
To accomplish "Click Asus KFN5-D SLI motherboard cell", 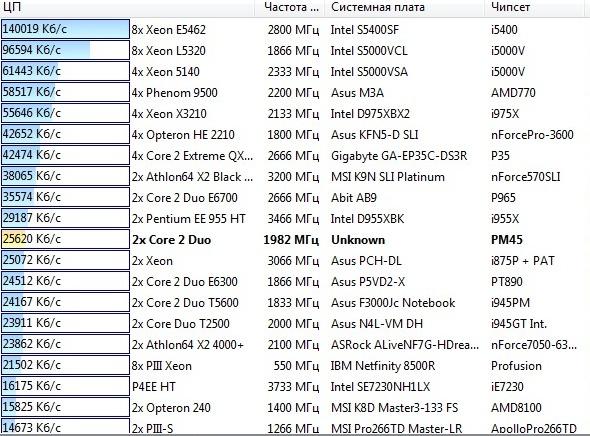I will pos(375,135).
